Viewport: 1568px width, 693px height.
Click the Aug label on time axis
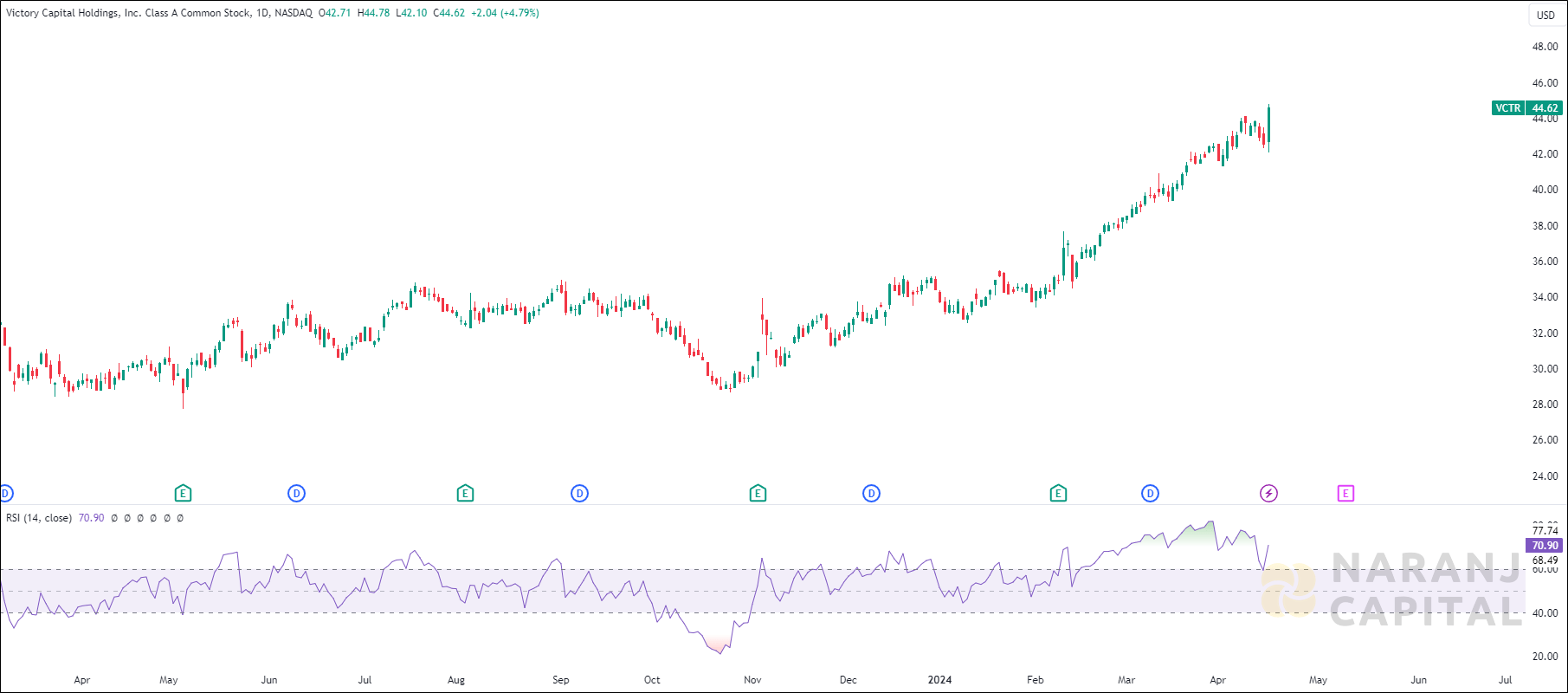click(x=456, y=680)
